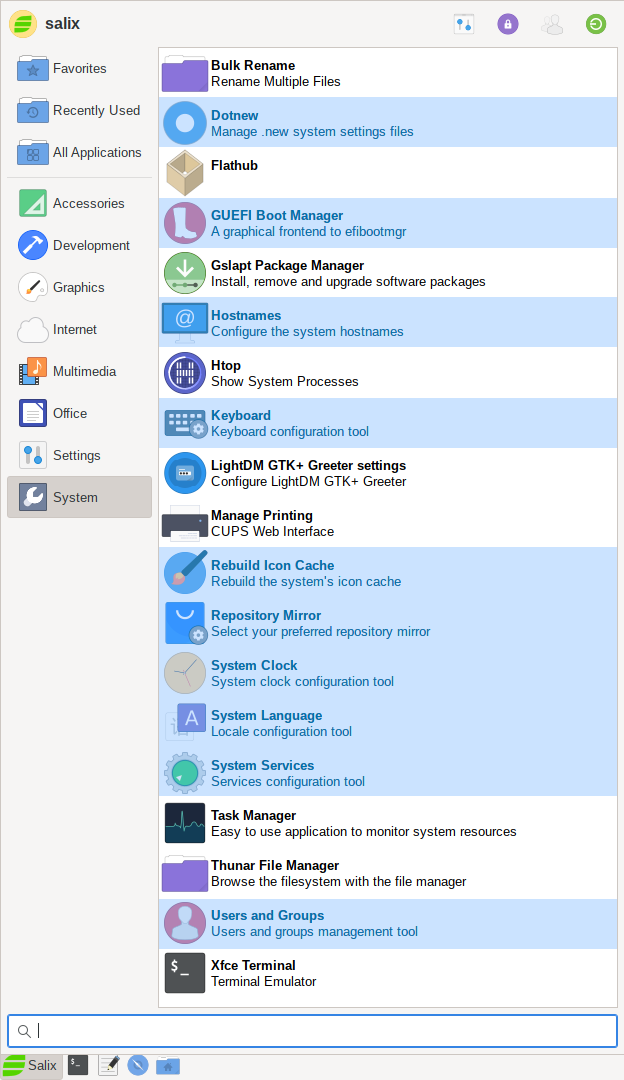The image size is (624, 1080).
Task: Open System Language icon
Action: 185,722
